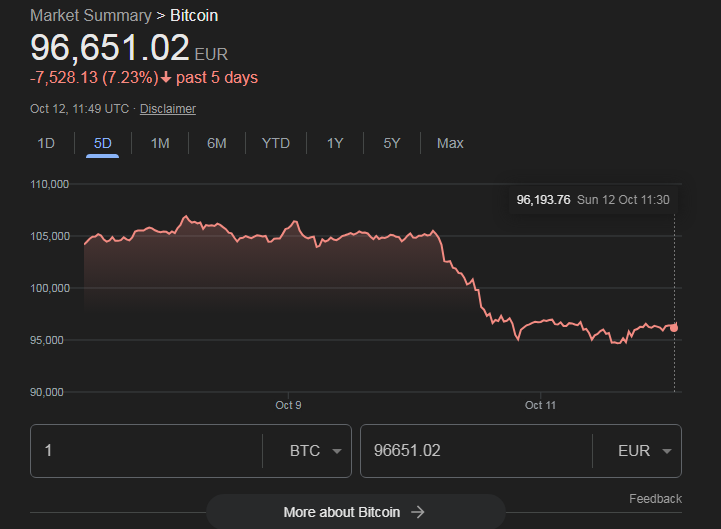Click the 100,000 y-axis label

pos(50,288)
